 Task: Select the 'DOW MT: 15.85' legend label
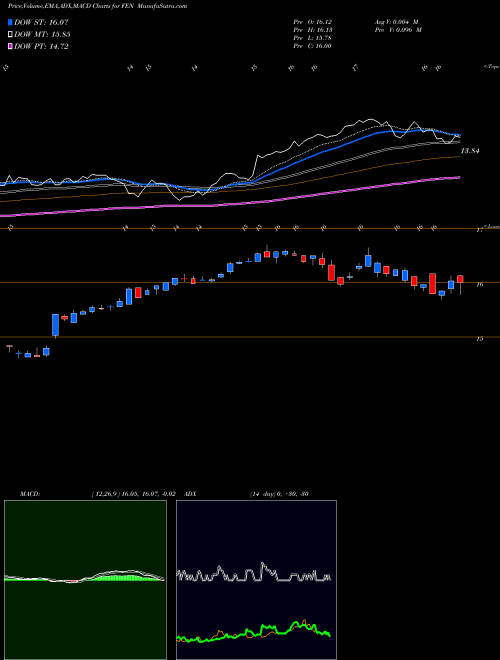coord(42,35)
